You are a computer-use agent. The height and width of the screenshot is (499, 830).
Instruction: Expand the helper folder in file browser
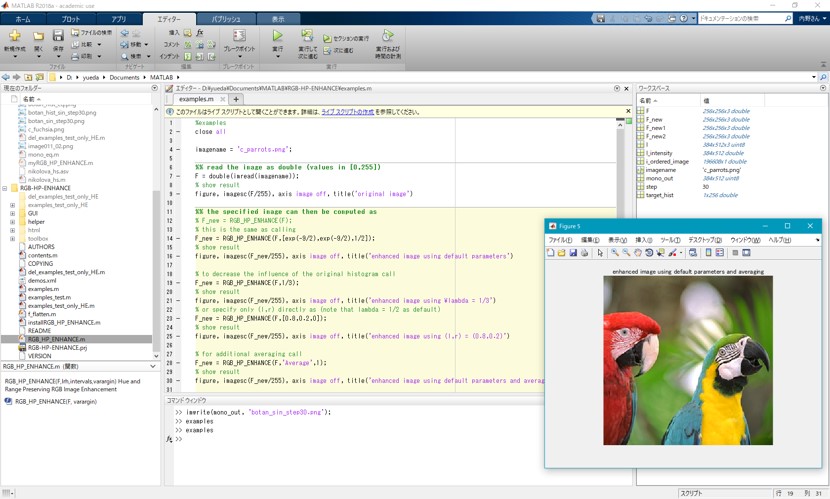point(13,222)
